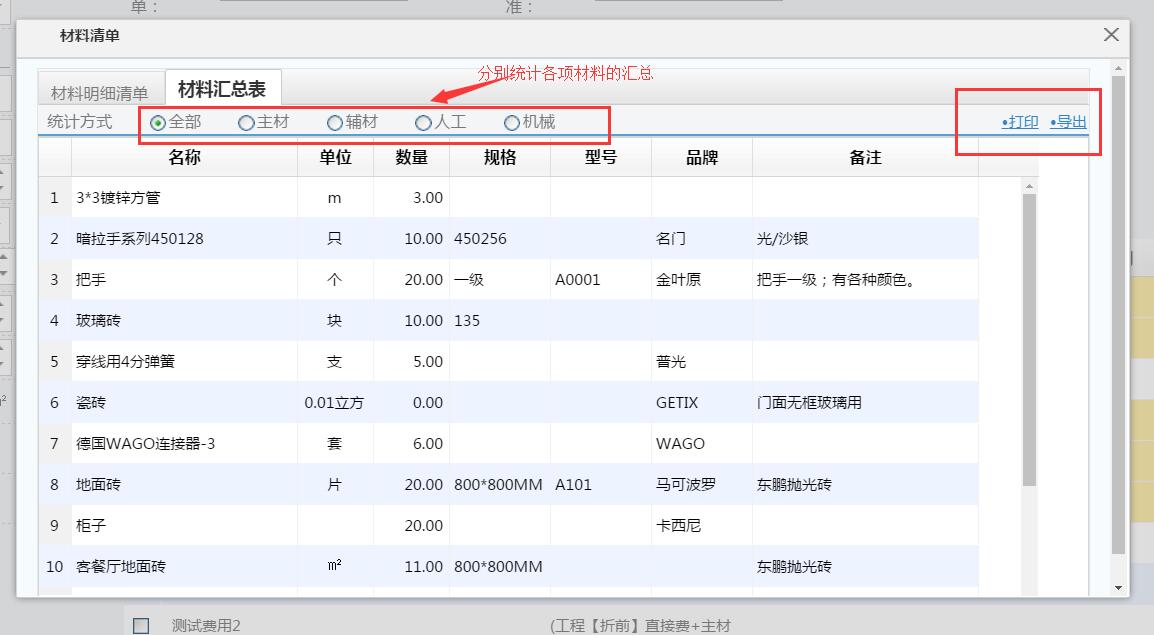This screenshot has height=635, width=1154.
Task: Pick the 辅材 statistics option
Action: tap(335, 123)
